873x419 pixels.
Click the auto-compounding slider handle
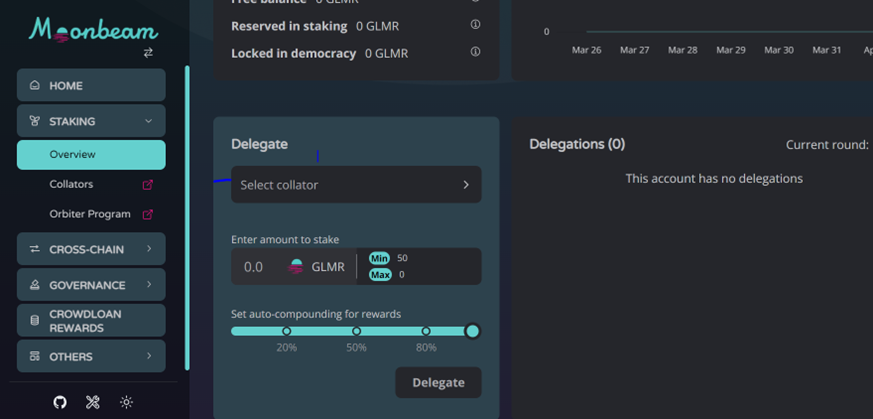[x=472, y=331]
